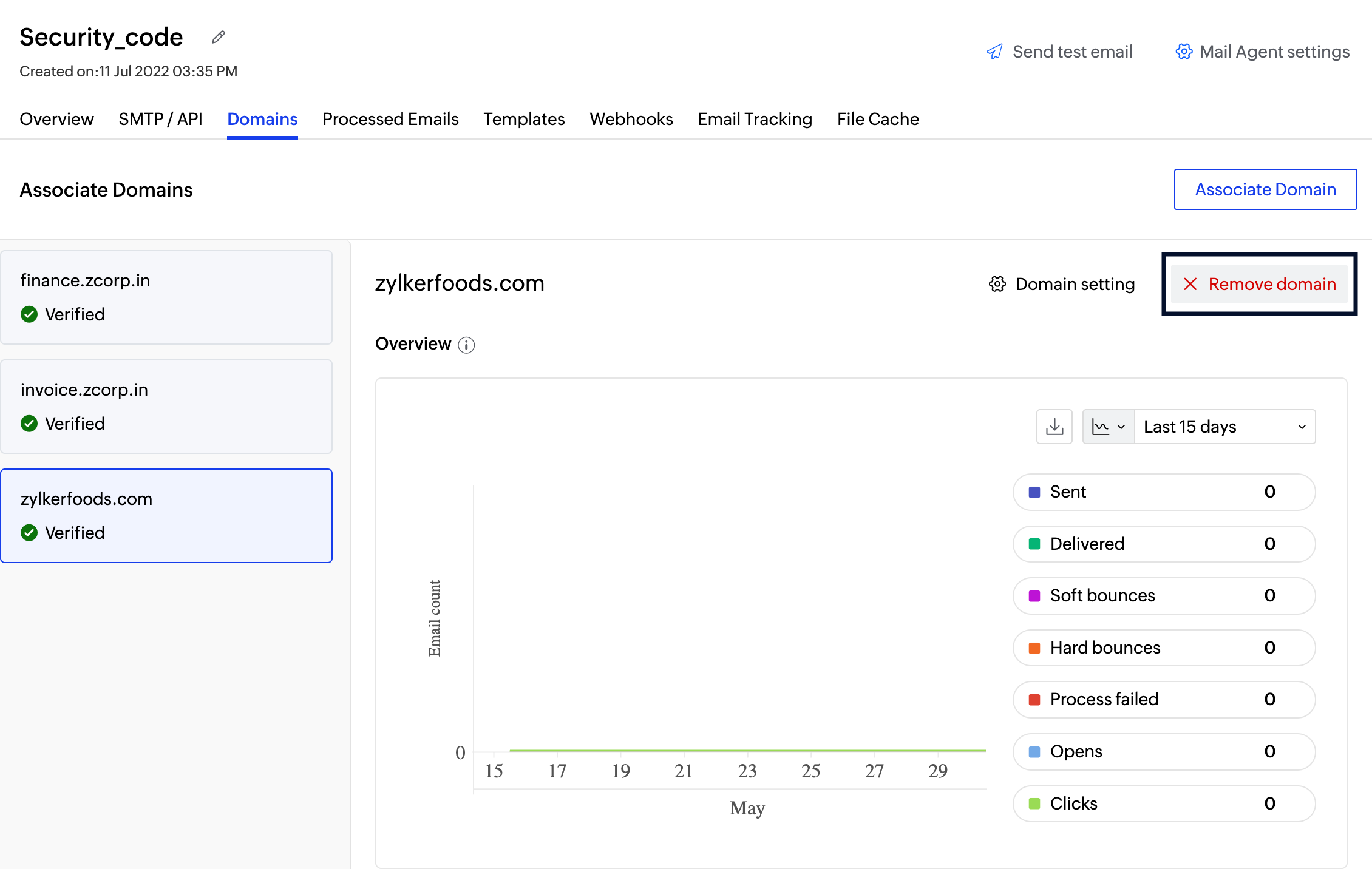Open the Email Tracking tab
The height and width of the screenshot is (869, 1372).
[x=755, y=119]
